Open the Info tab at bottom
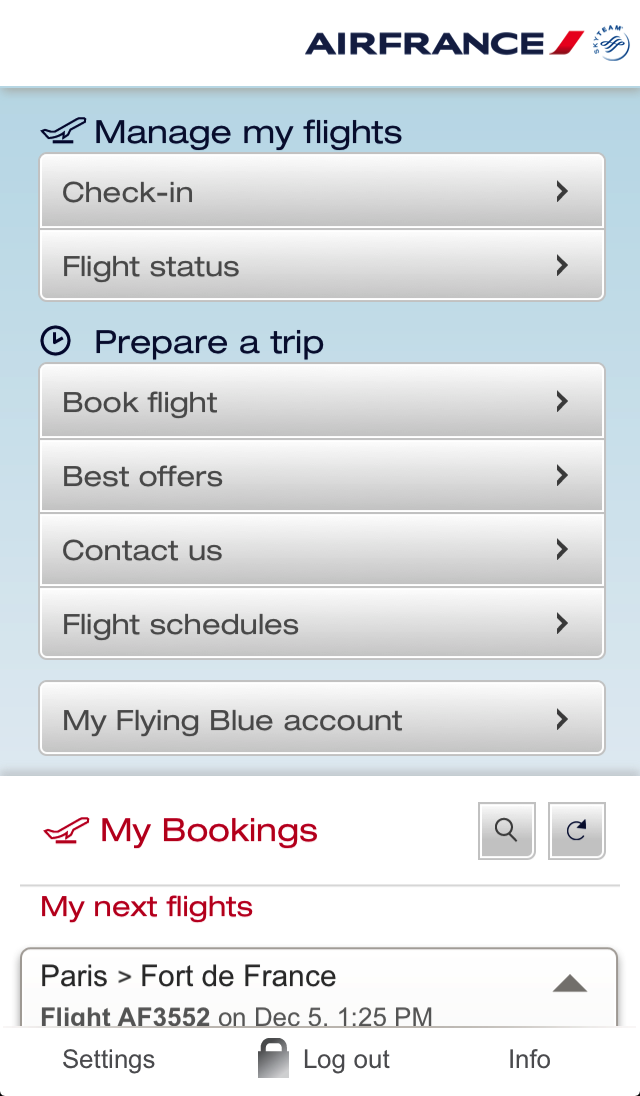The image size is (640, 1096). (529, 1059)
